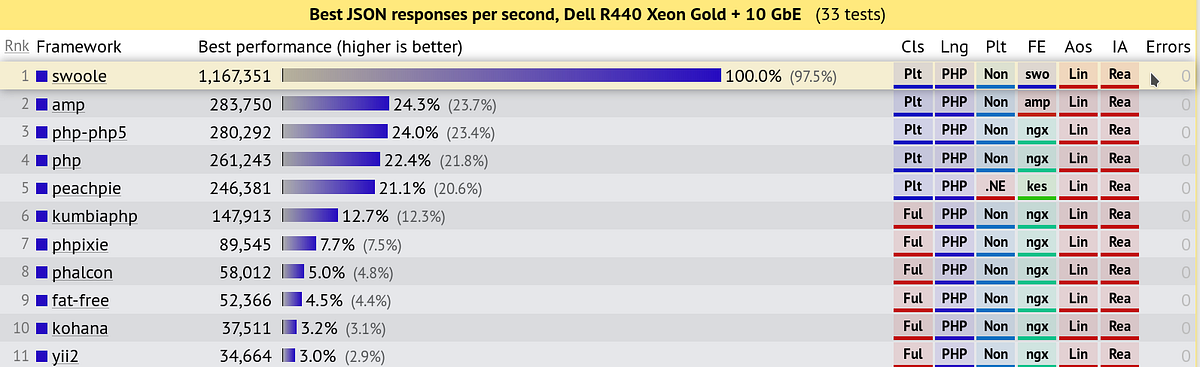
Task: Click the amp front-end tag in row 2
Action: 1036,104
